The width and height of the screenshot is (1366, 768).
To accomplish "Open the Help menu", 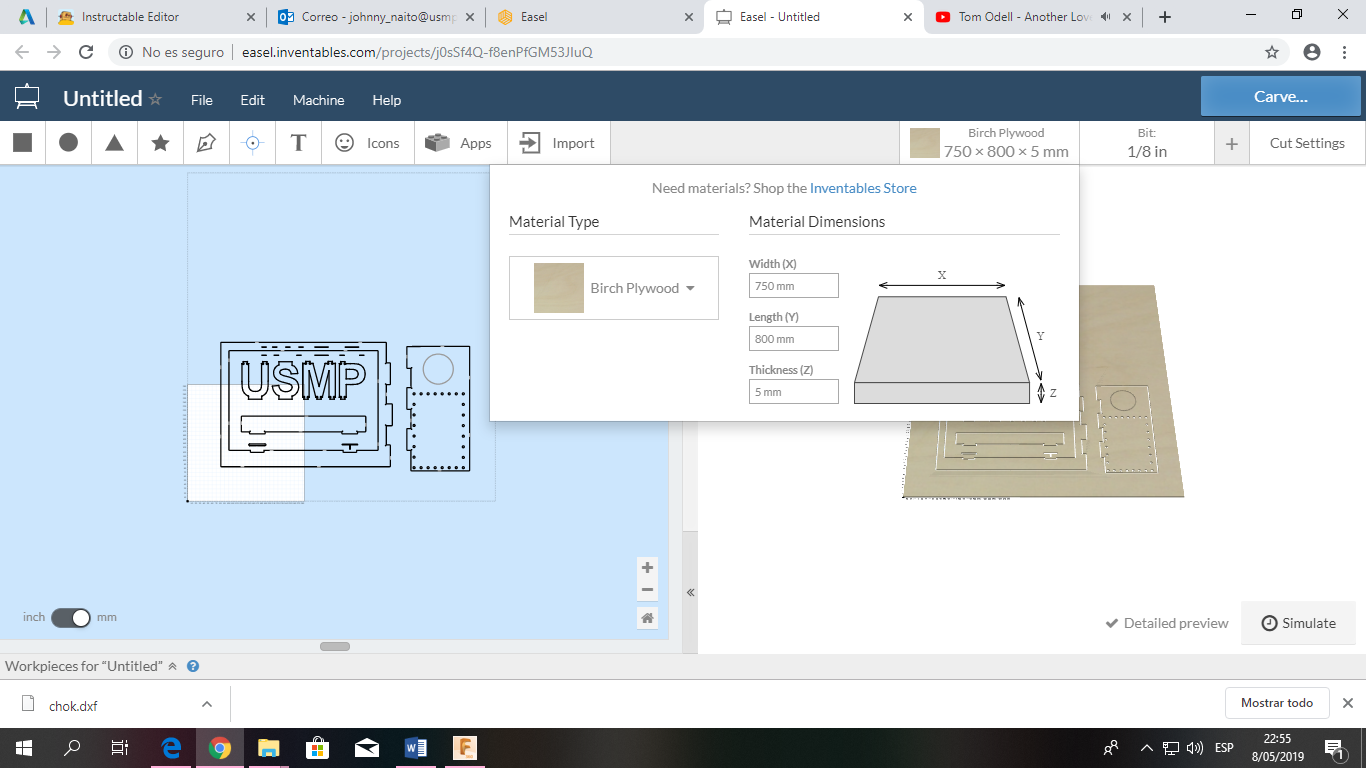I will pyautogui.click(x=387, y=100).
